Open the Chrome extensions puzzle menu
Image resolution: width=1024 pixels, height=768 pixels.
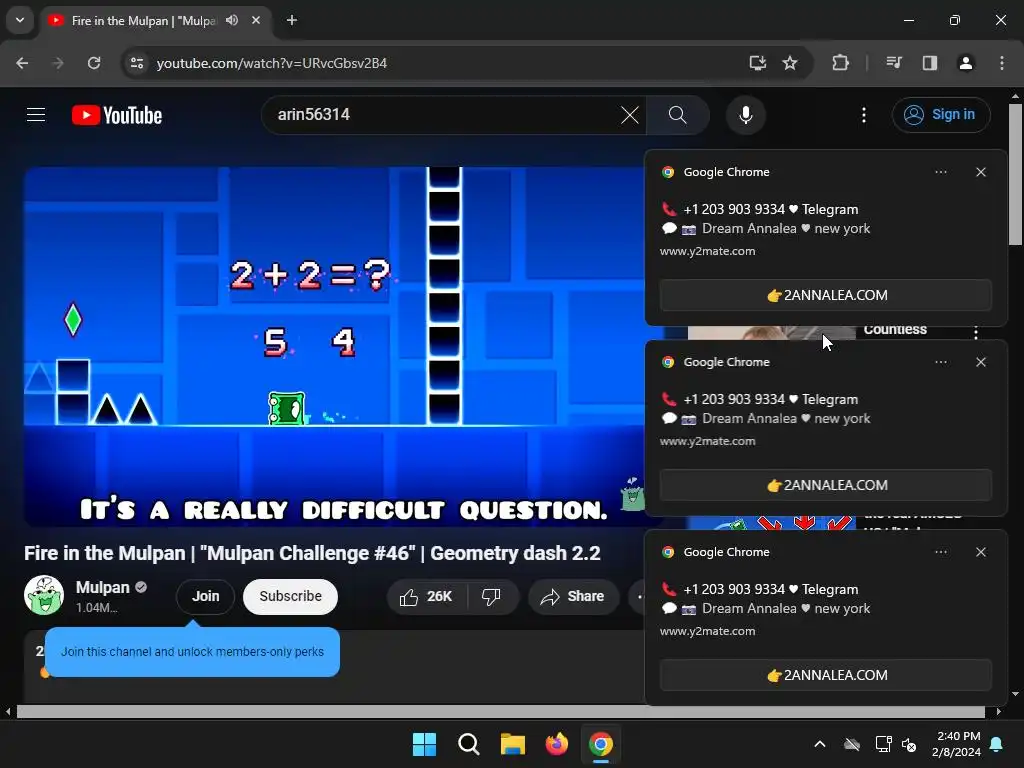click(x=840, y=63)
